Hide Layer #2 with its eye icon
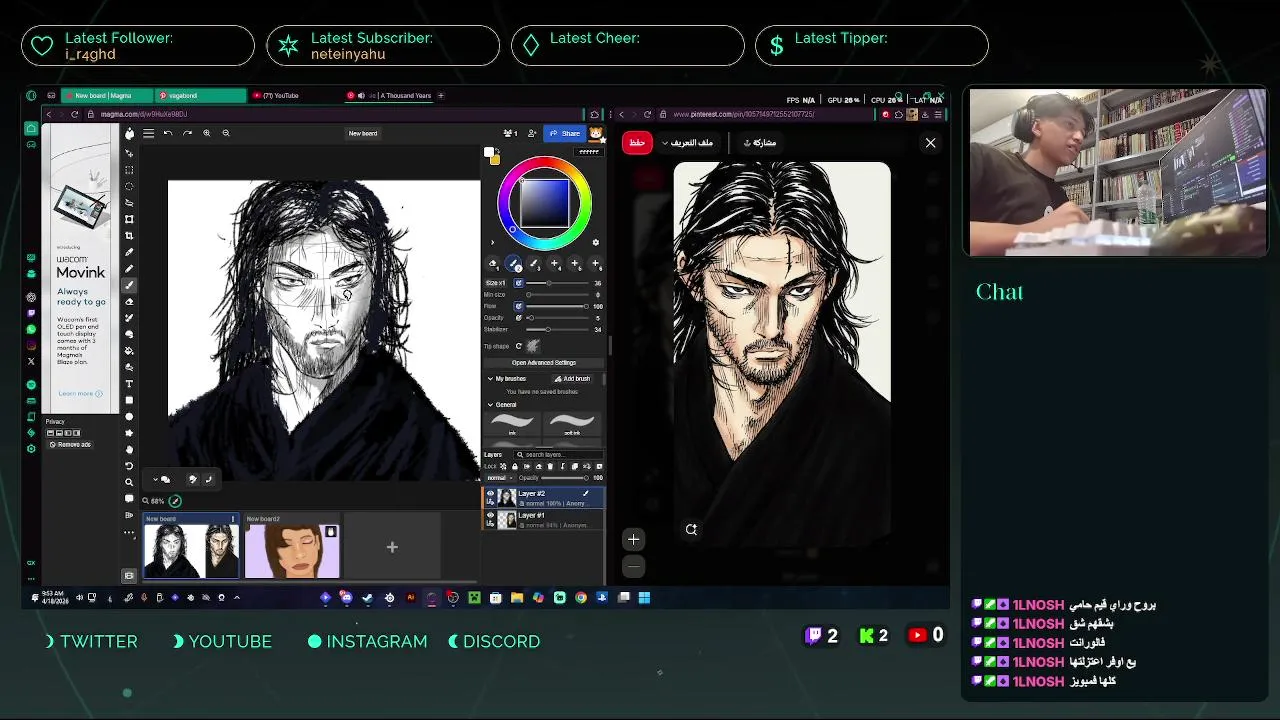This screenshot has height=720, width=1280. [491, 494]
